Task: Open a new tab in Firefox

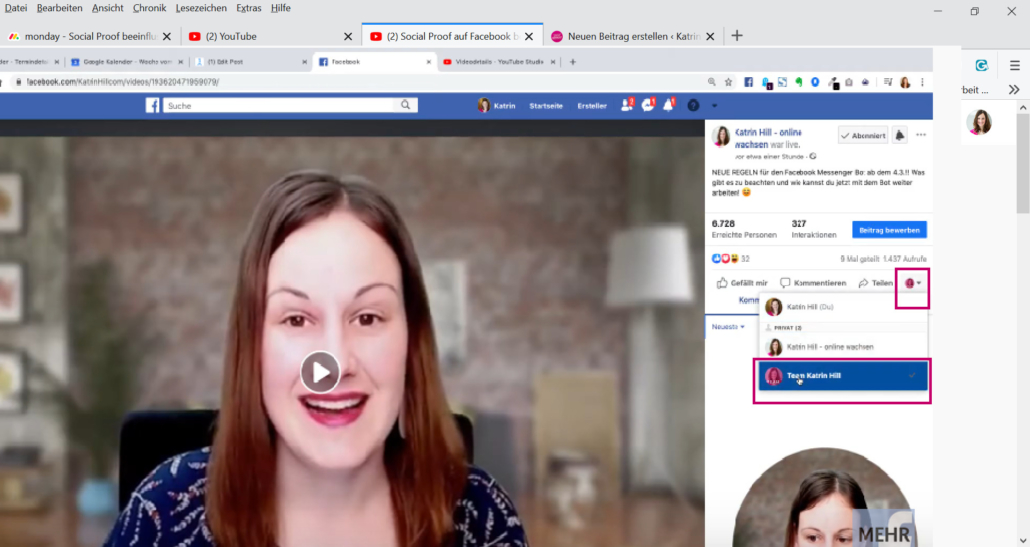Action: [x=737, y=35]
